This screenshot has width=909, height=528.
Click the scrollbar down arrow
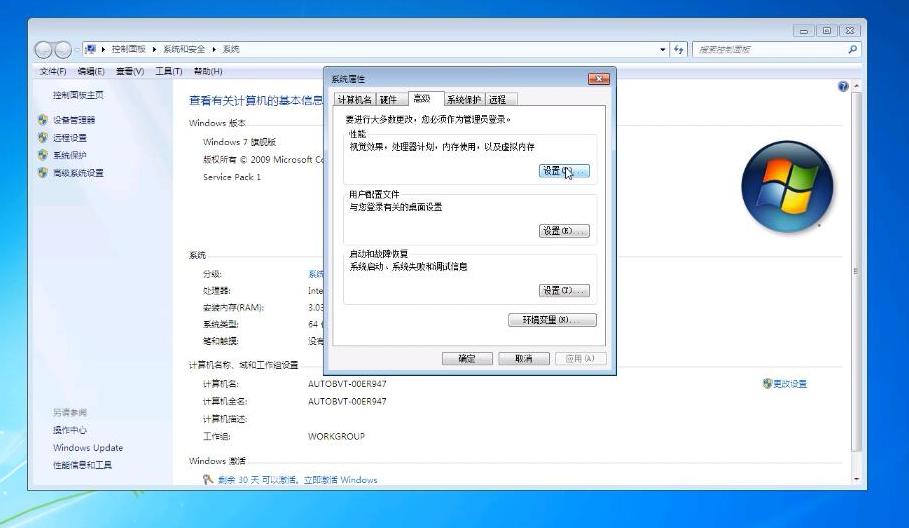coord(856,479)
